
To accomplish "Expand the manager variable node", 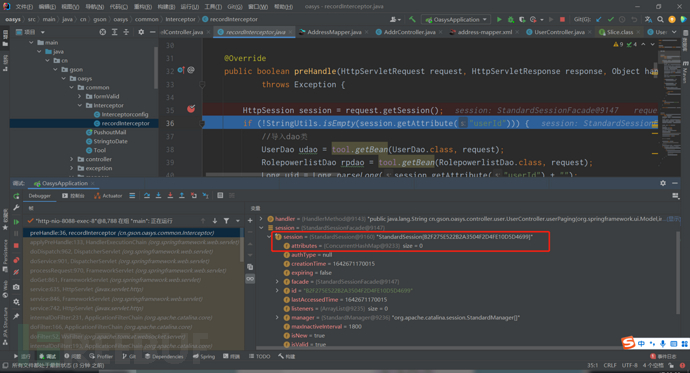I will tap(277, 318).
